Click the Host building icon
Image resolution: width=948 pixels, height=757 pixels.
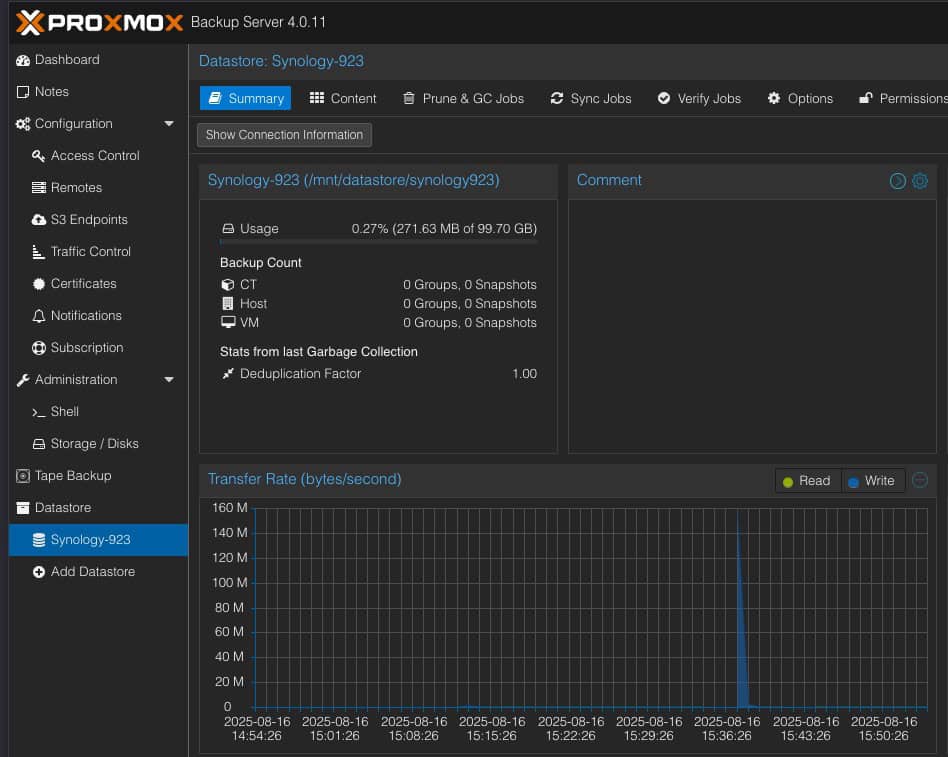[x=228, y=304]
